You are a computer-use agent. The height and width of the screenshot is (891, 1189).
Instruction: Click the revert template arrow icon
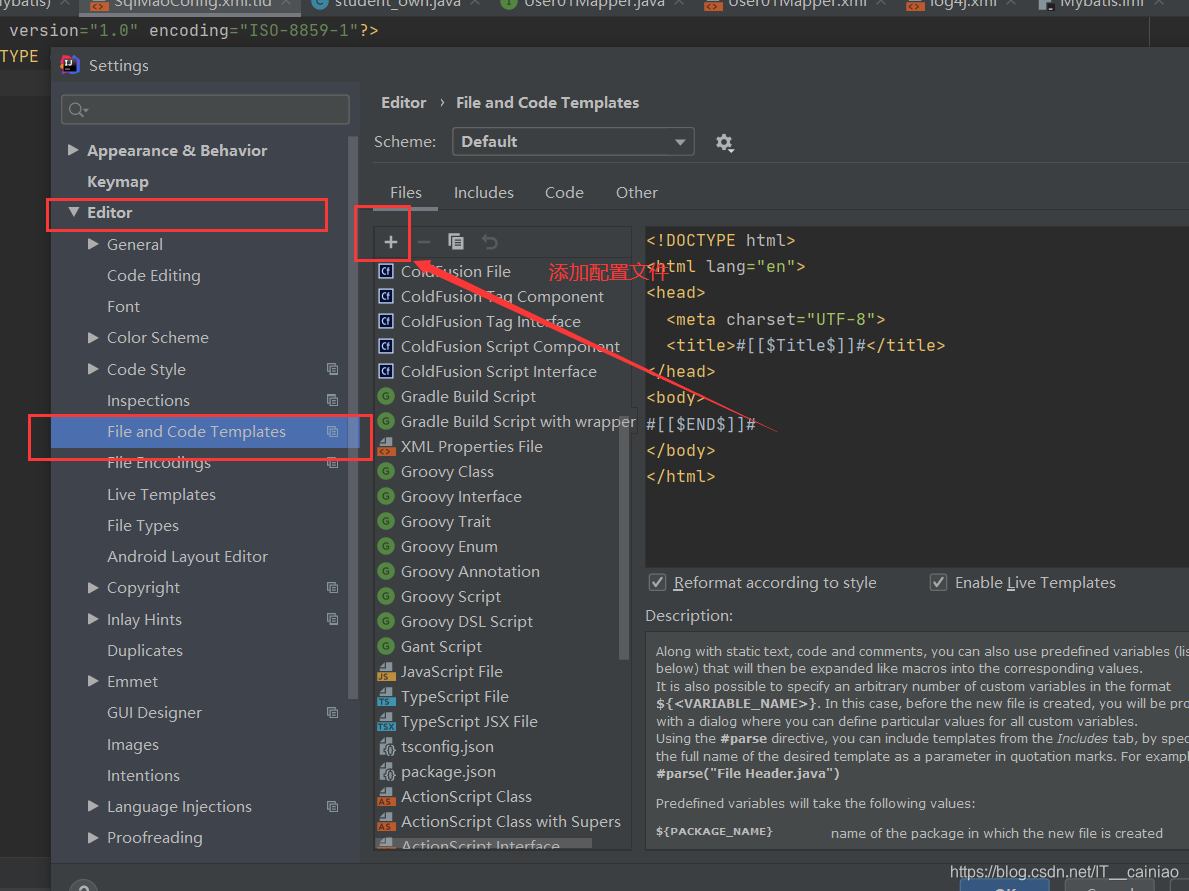click(490, 242)
